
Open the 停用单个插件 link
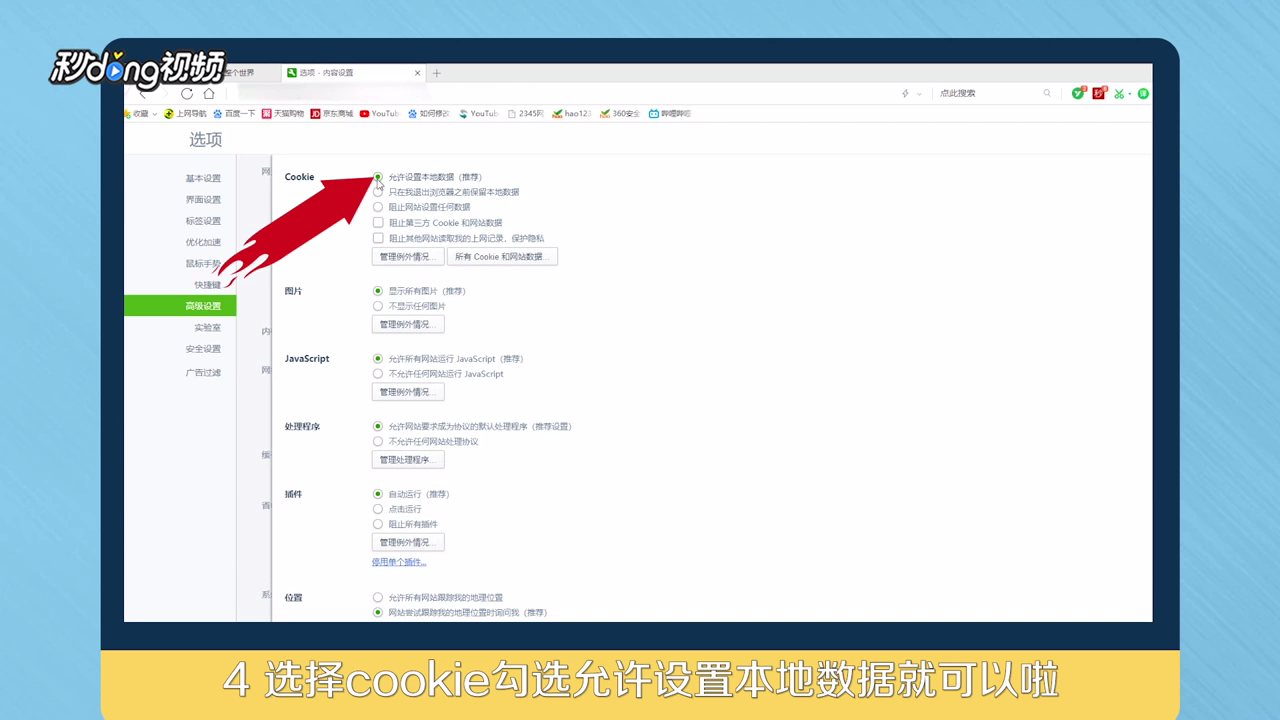(399, 562)
